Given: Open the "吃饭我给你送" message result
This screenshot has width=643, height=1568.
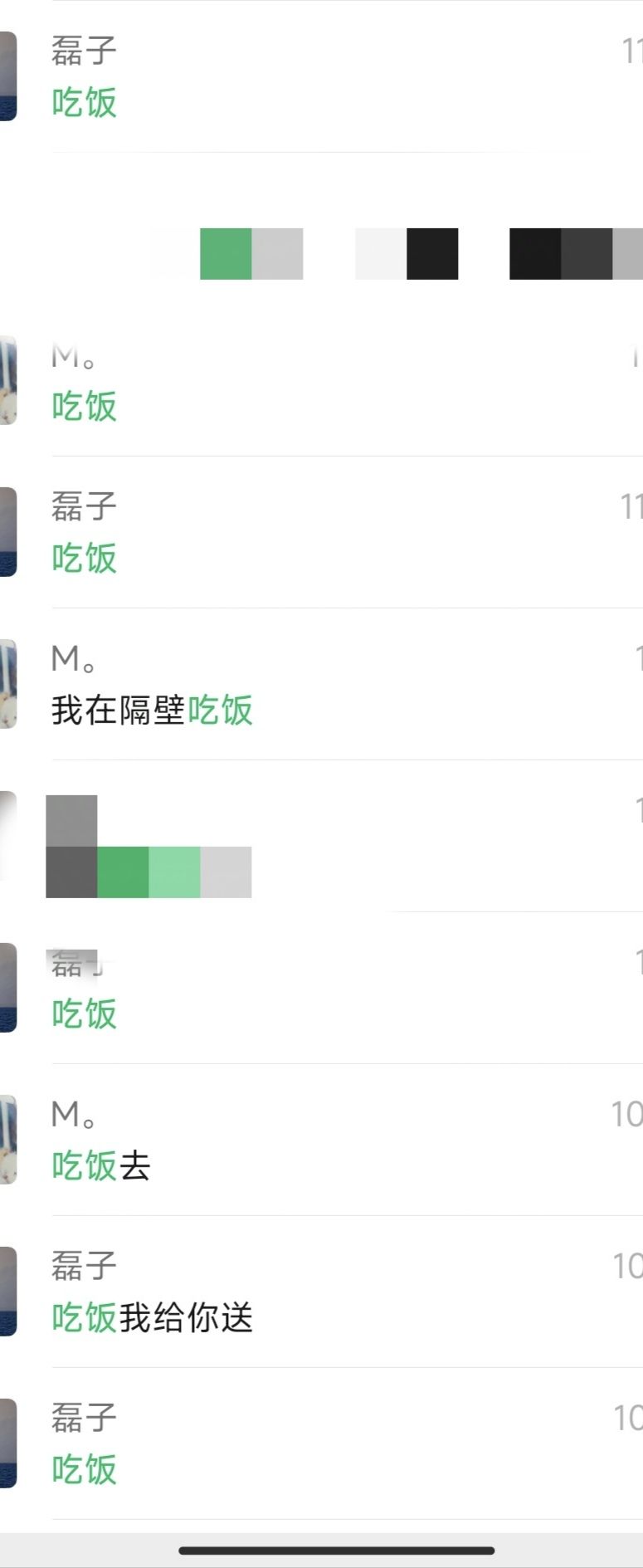Looking at the screenshot, I should tap(332, 1292).
